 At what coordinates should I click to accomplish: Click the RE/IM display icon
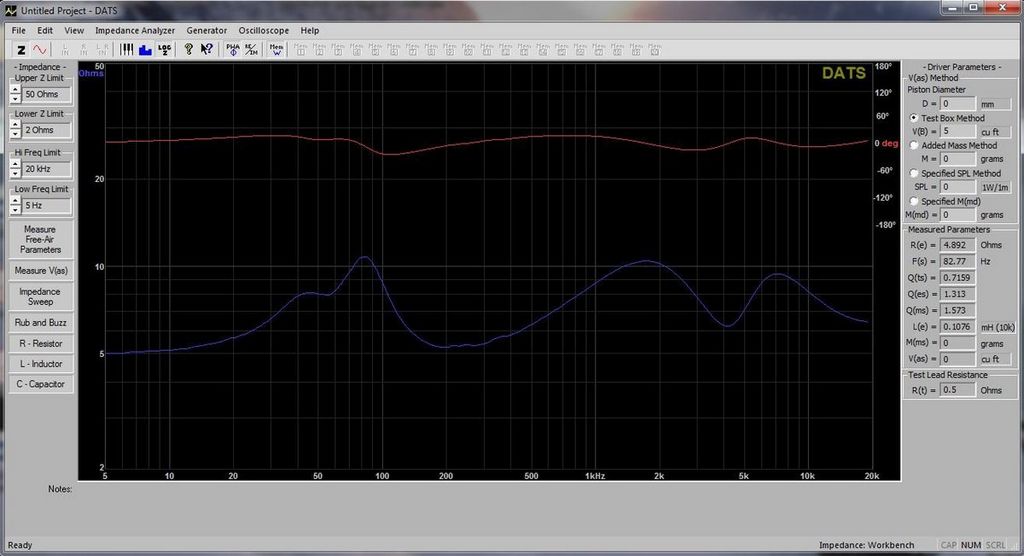pyautogui.click(x=251, y=50)
